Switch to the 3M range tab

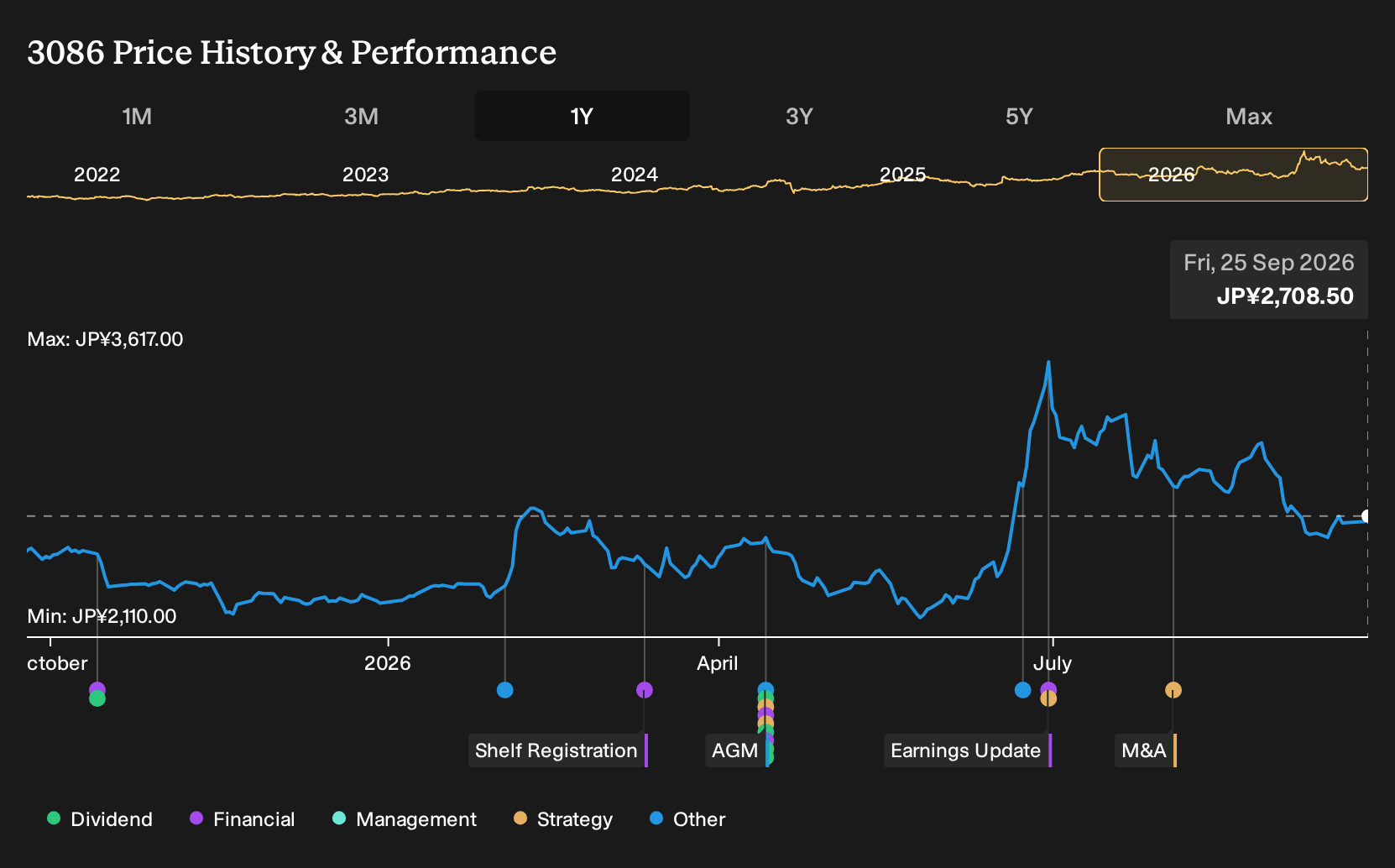(x=361, y=116)
